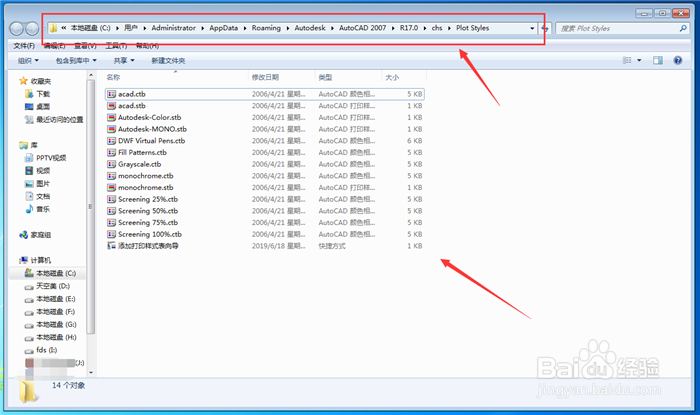Click the 音乐 music note icon
The image size is (700, 415).
[29, 209]
